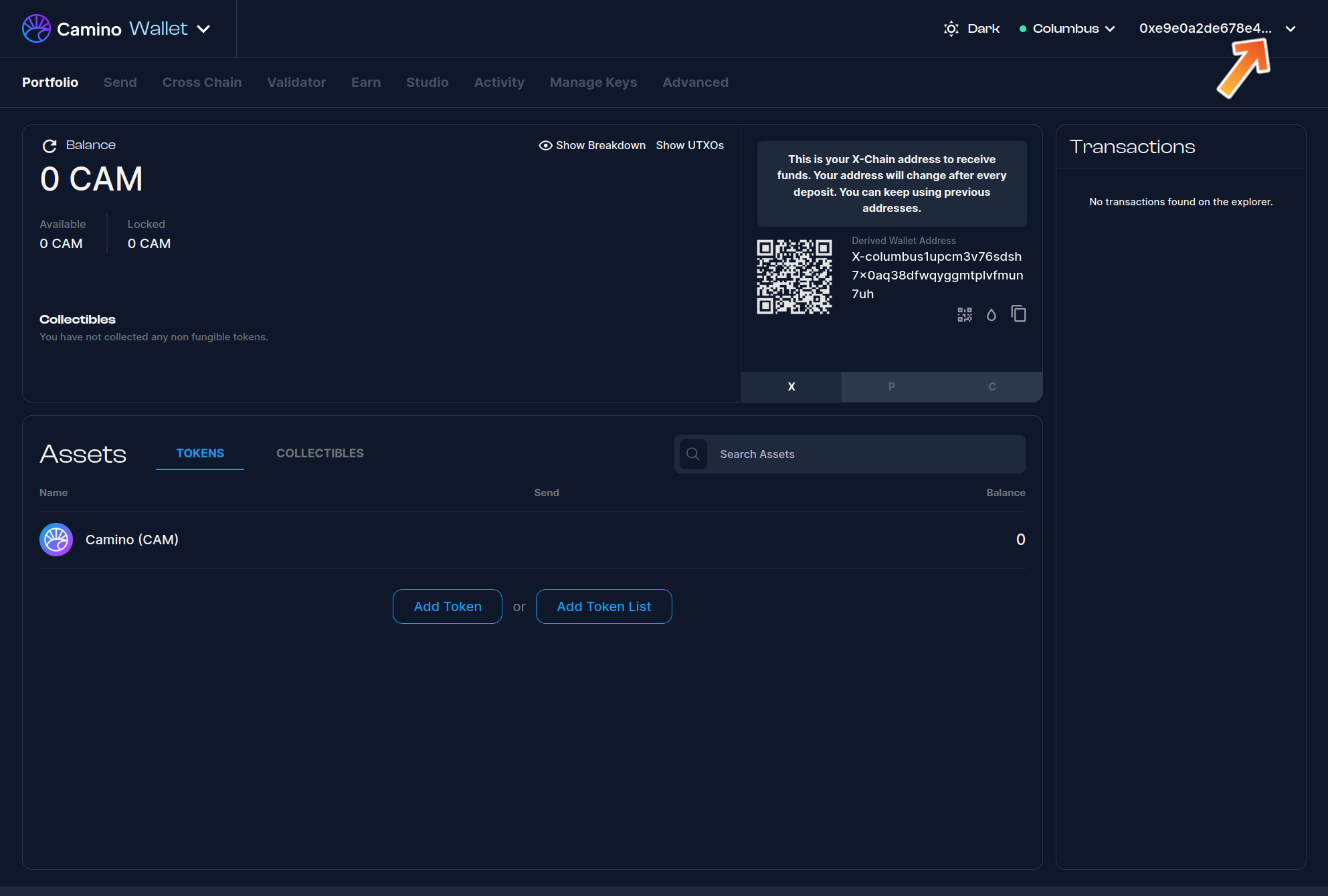The height and width of the screenshot is (896, 1328).
Task: Click the Add Token button
Action: pyautogui.click(x=447, y=606)
